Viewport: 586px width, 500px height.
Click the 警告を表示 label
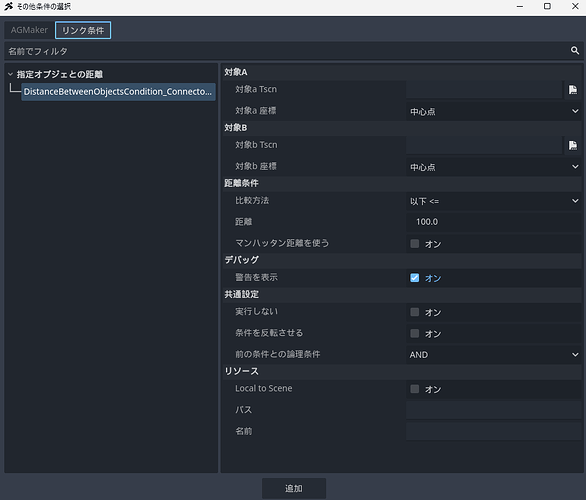coord(256,277)
